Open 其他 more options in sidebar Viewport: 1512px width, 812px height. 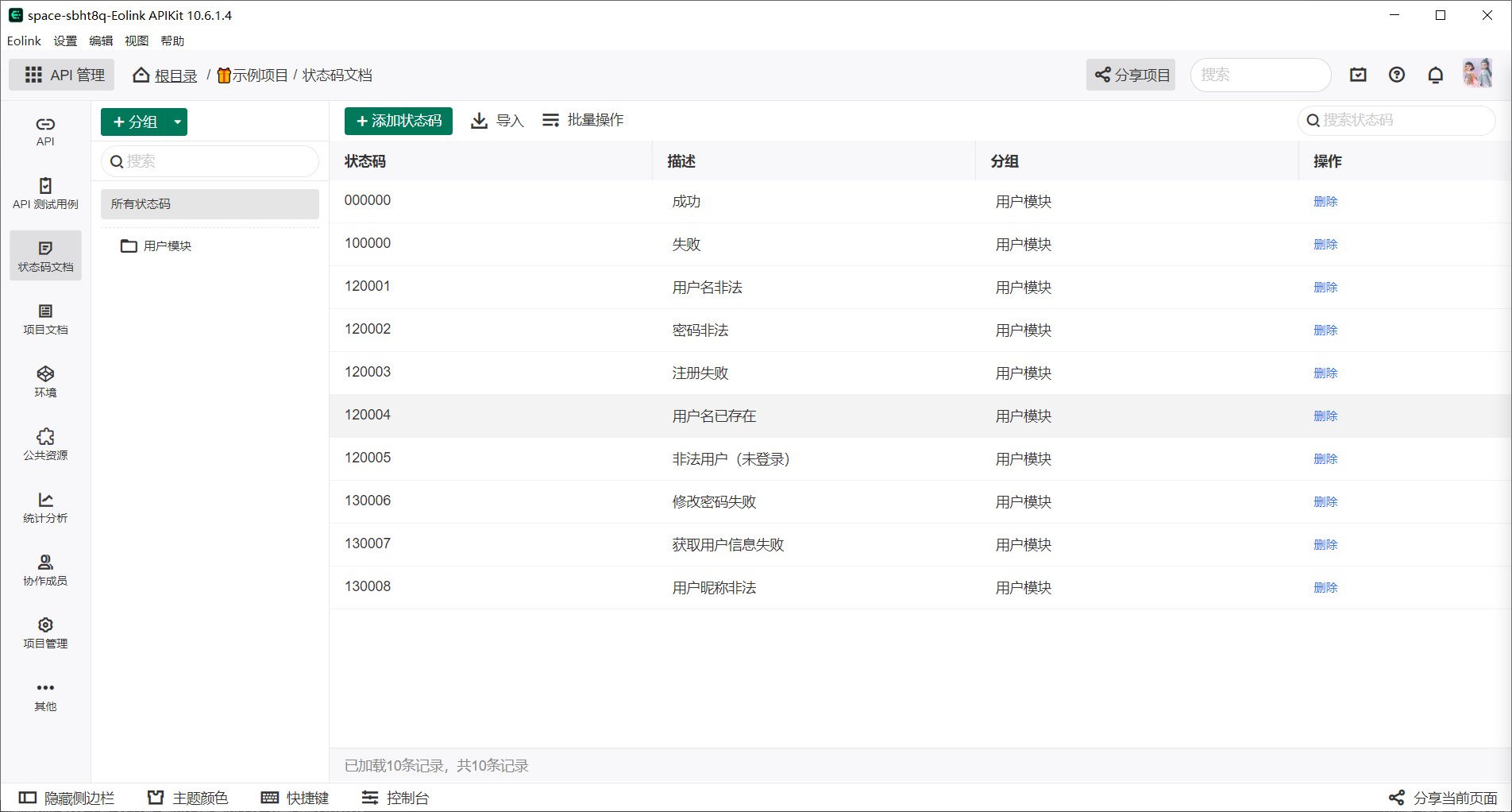click(x=45, y=696)
